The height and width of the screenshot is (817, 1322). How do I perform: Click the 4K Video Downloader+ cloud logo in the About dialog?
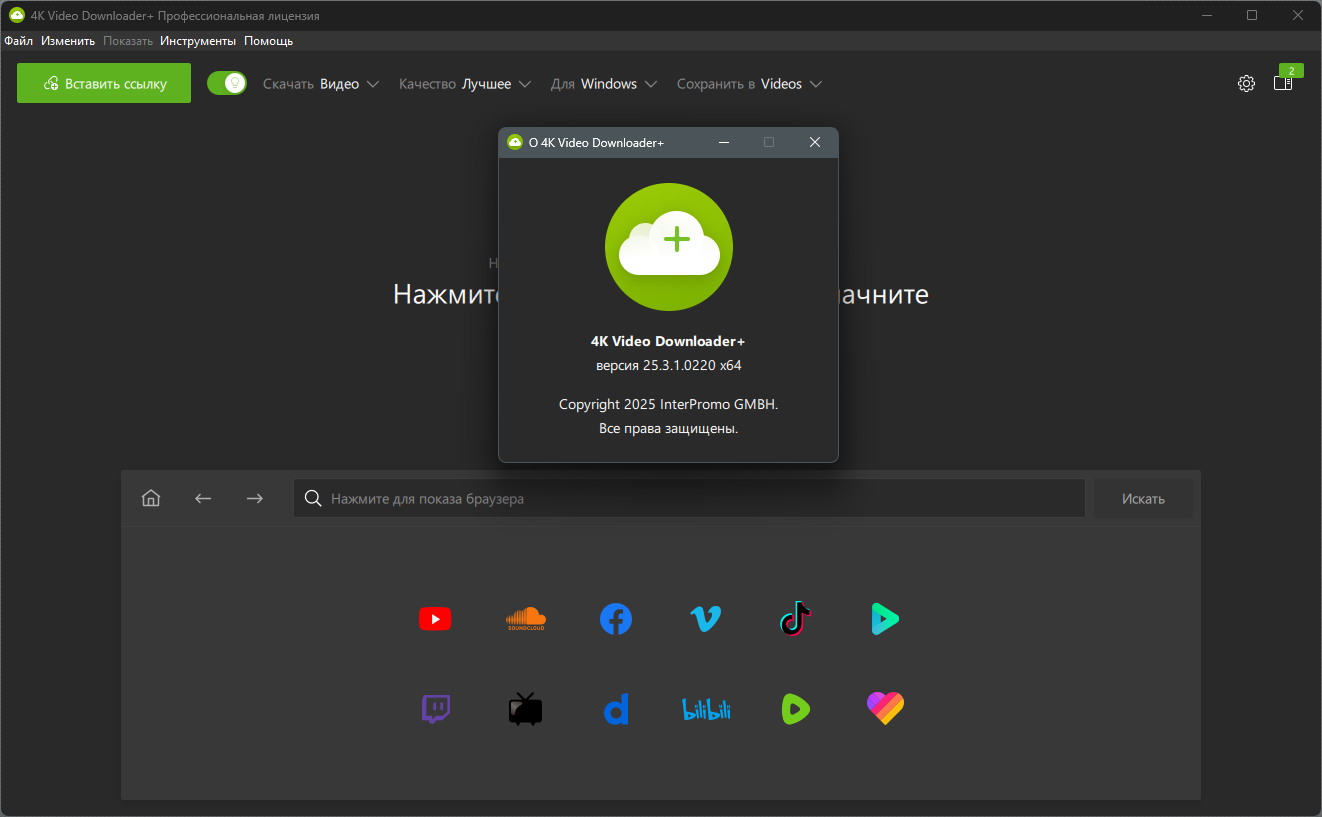669,247
